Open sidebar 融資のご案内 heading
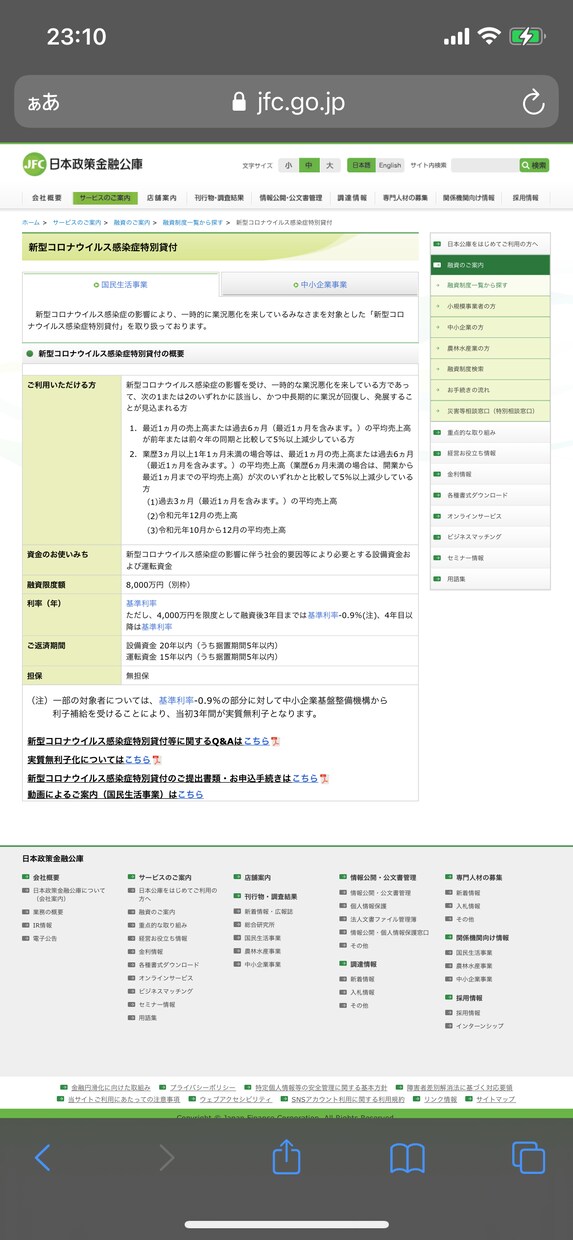The width and height of the screenshot is (573, 1240). [x=489, y=265]
